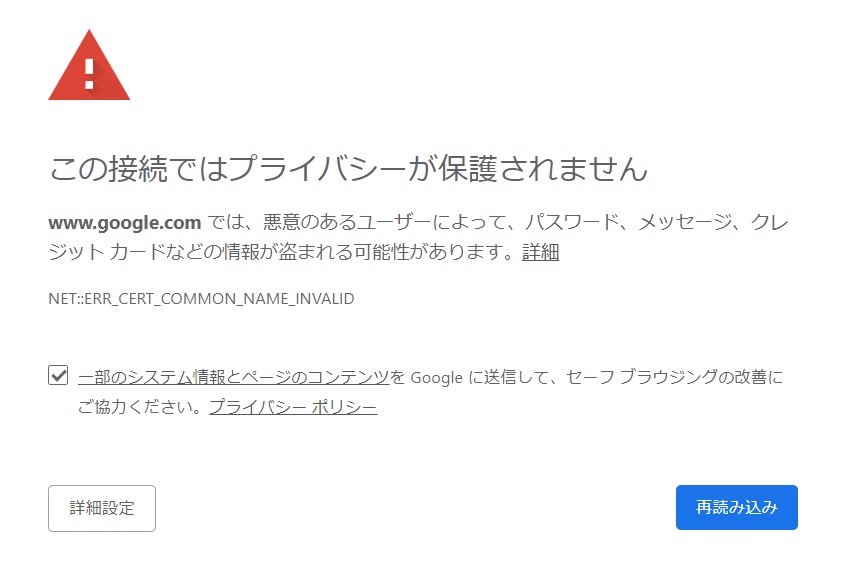
Task: Click the heading この接続ではプライバシーが保護されません
Action: pos(348,169)
